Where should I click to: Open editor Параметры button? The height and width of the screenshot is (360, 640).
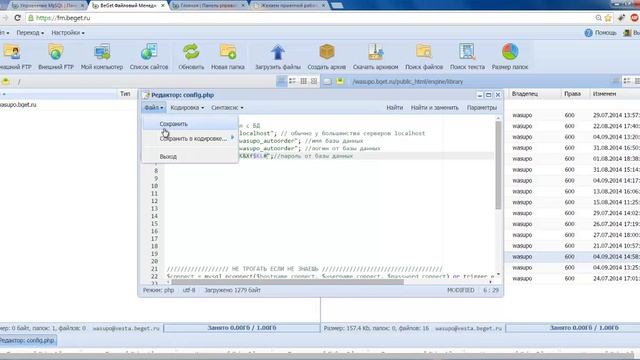tap(482, 107)
